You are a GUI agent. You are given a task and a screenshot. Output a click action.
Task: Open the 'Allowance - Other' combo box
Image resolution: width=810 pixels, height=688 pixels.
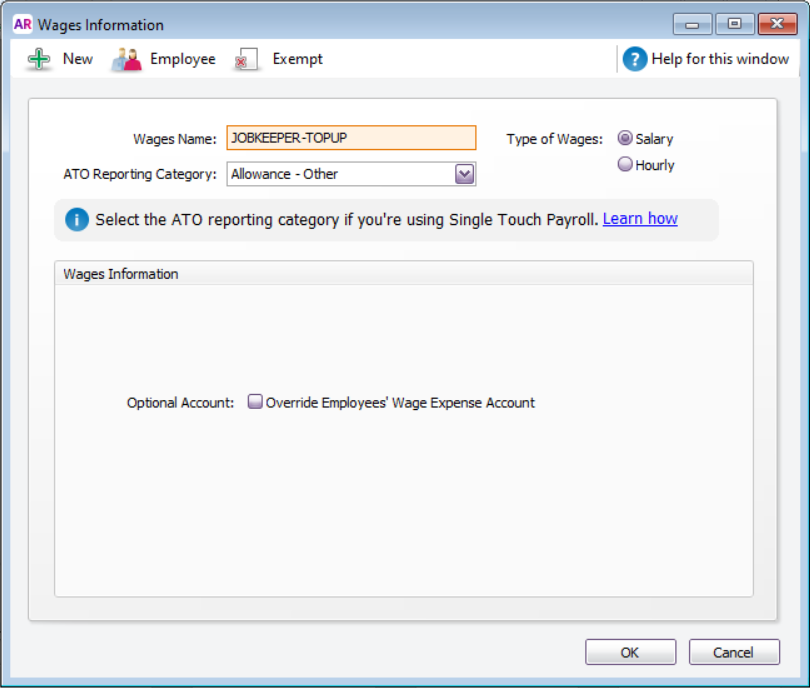(340, 174)
